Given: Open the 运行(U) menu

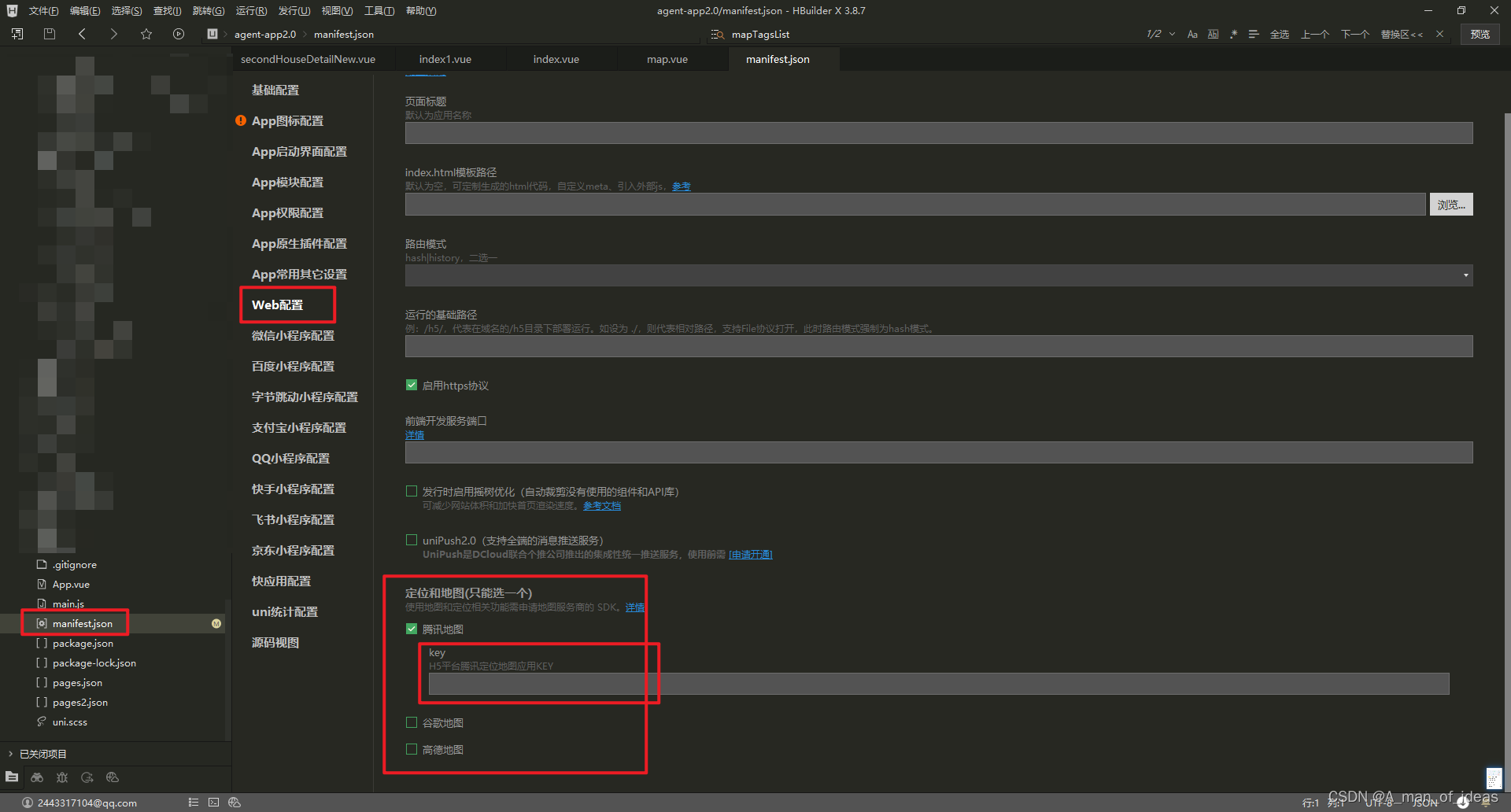Looking at the screenshot, I should pyautogui.click(x=251, y=10).
